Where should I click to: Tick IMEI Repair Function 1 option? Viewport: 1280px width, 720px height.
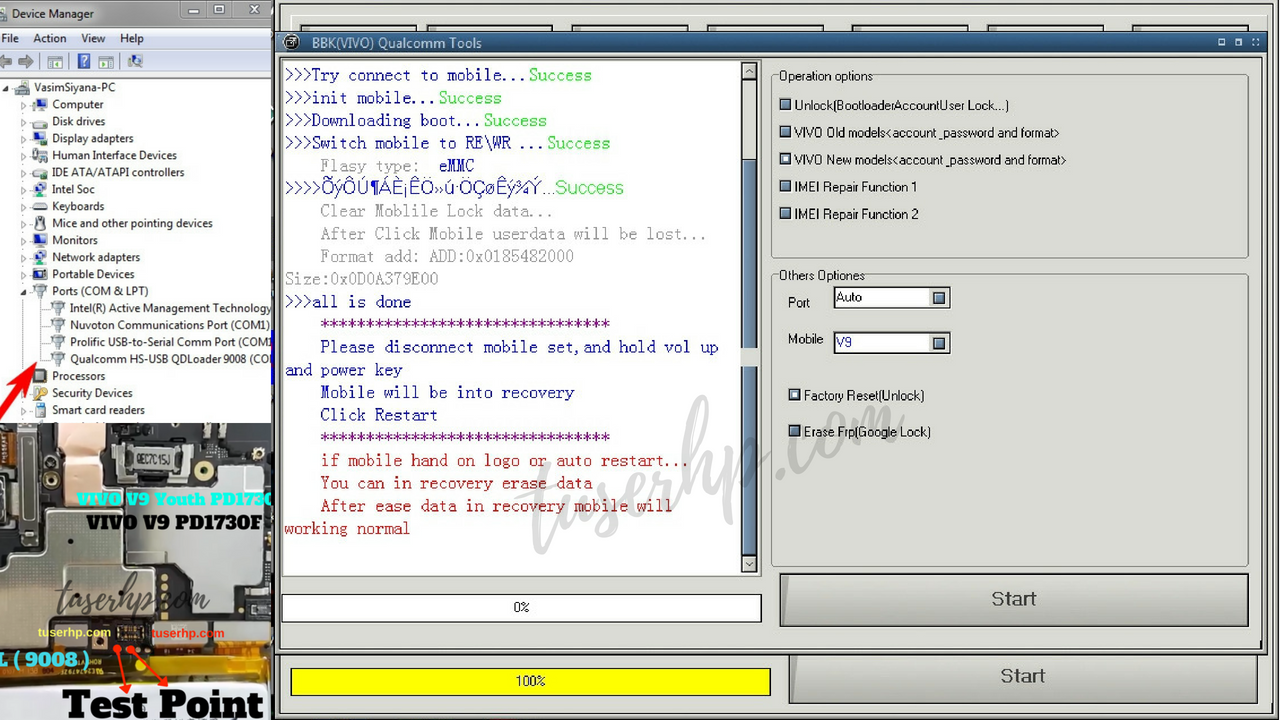point(785,186)
